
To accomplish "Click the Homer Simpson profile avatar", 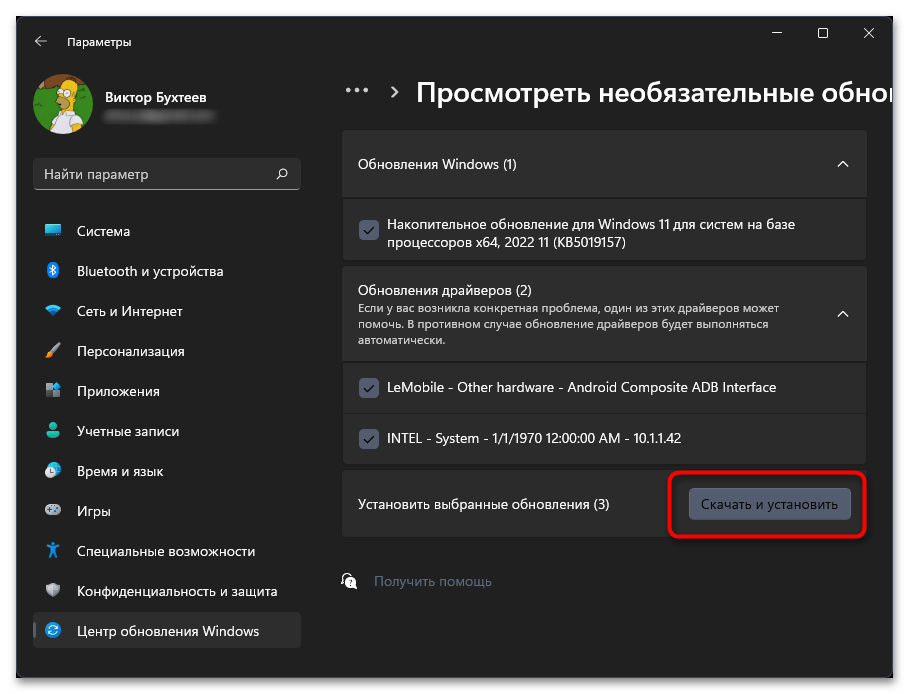I will (63, 104).
